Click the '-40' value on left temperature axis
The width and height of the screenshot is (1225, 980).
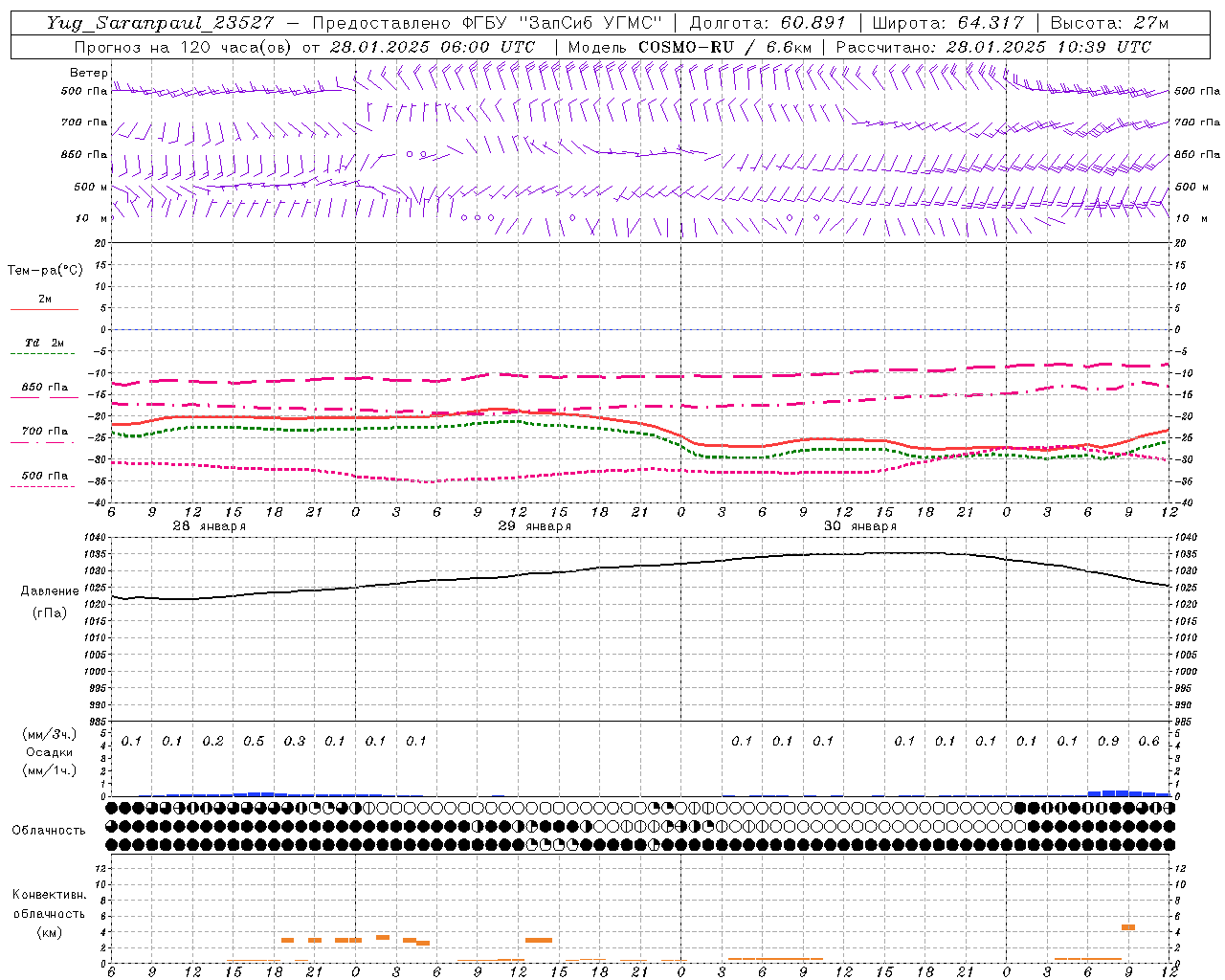pyautogui.click(x=99, y=502)
